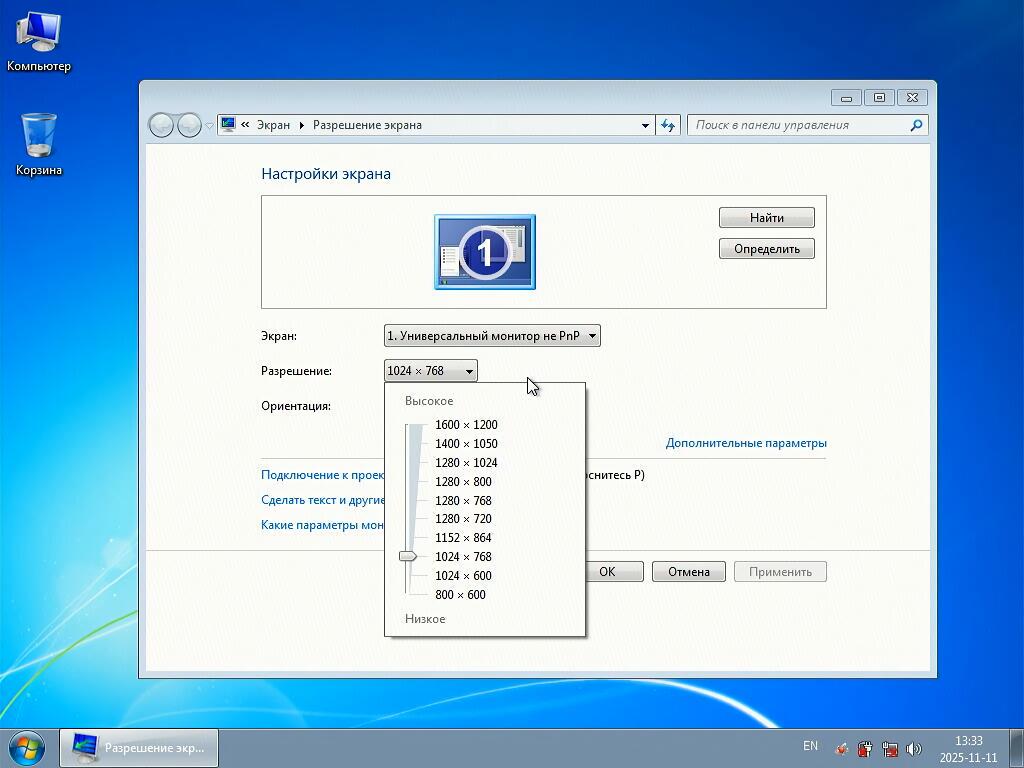Image resolution: width=1024 pixels, height=768 pixels.
Task: Open the Windows Start menu
Action: pyautogui.click(x=27, y=747)
